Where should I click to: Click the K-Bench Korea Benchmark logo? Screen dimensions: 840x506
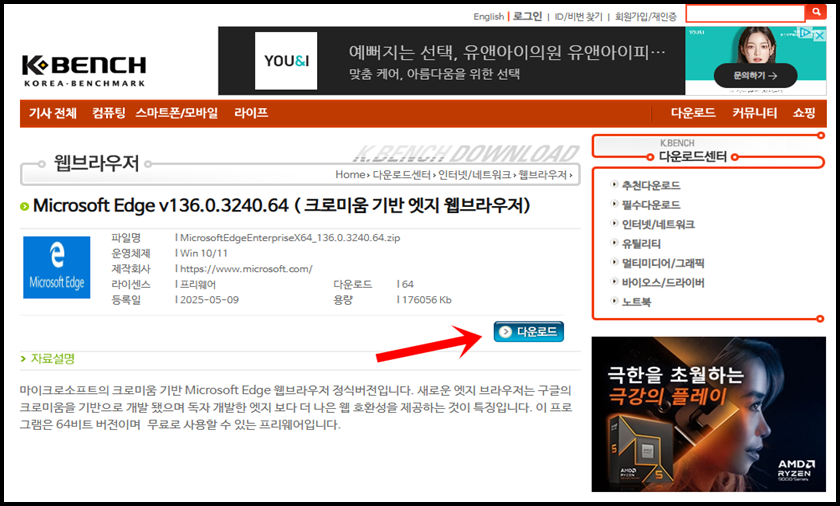[84, 70]
